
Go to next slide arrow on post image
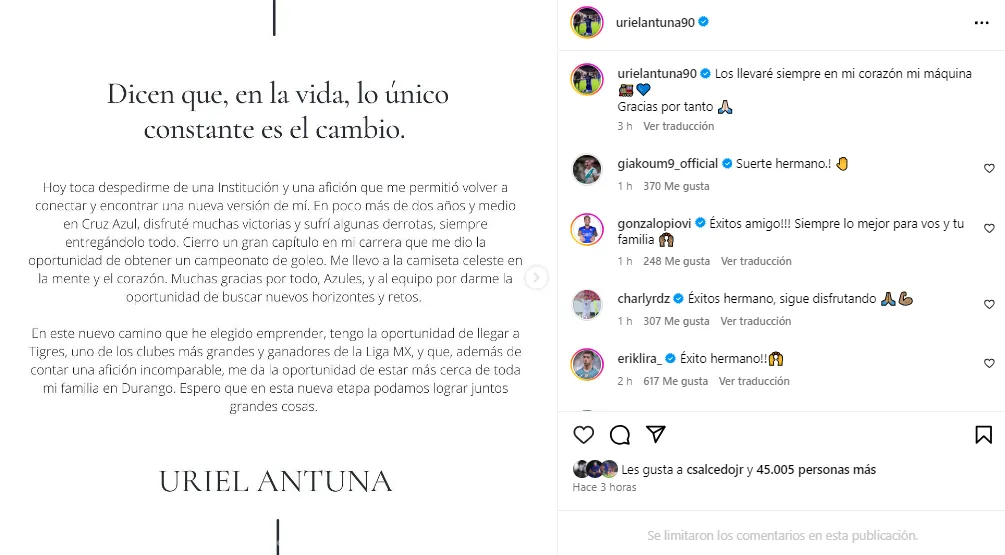(x=536, y=278)
